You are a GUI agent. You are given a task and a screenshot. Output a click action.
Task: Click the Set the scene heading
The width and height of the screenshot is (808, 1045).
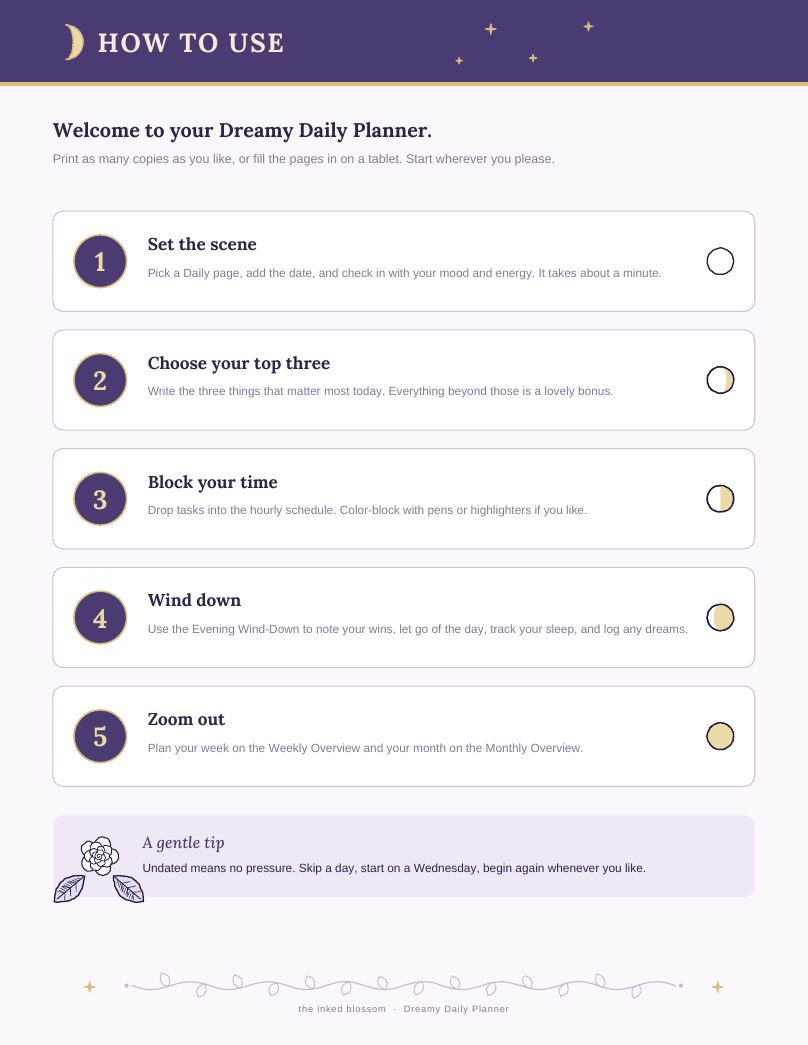[x=202, y=245]
